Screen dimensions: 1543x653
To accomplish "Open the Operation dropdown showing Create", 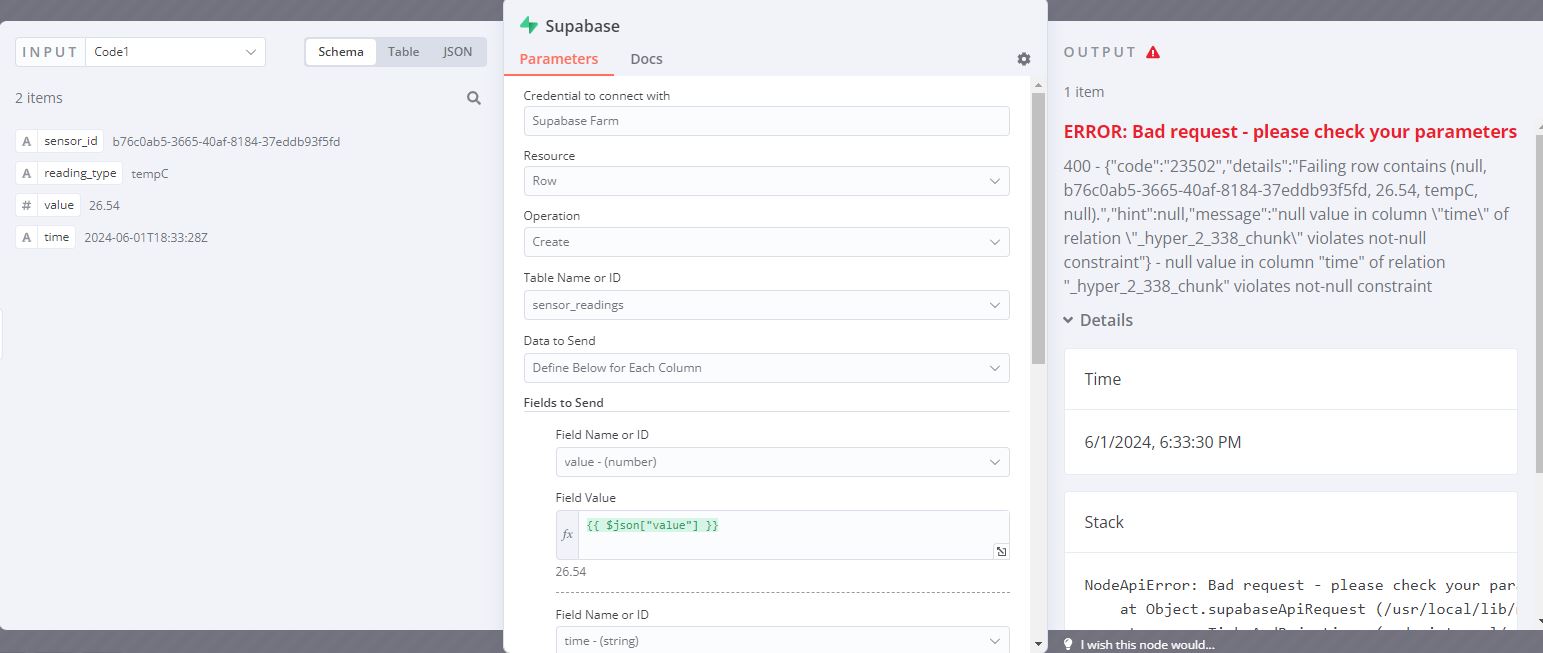I will 766,242.
